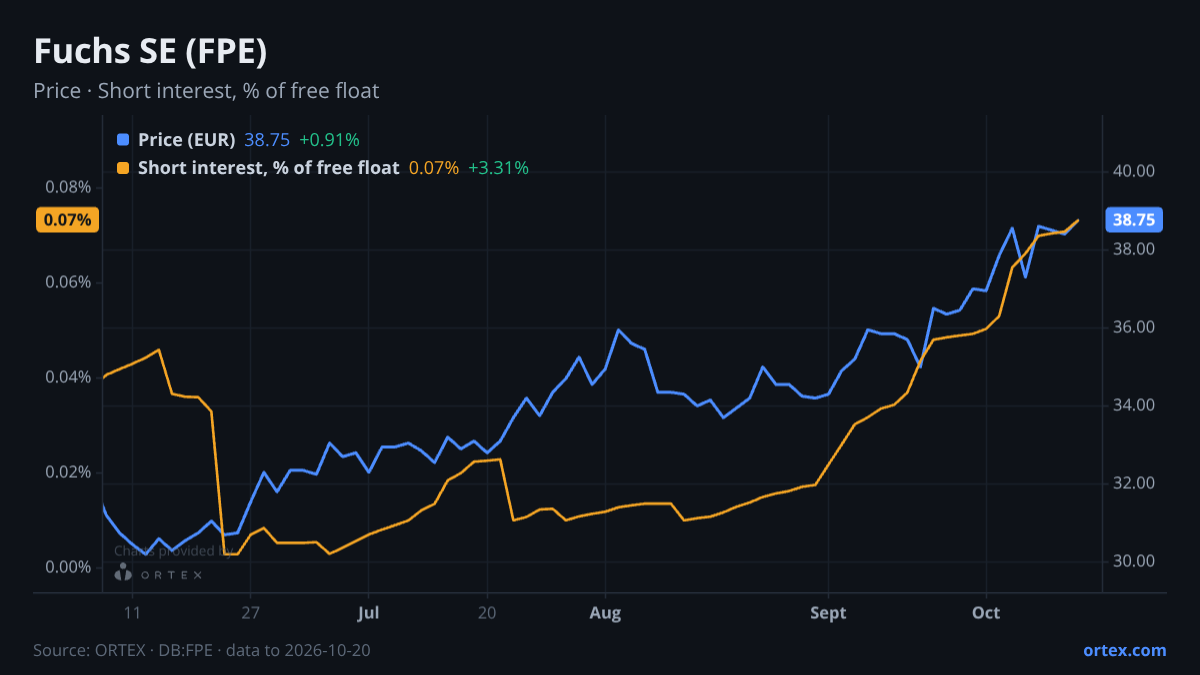Click the +0.91% price change value
The image size is (1200, 675).
tap(329, 140)
